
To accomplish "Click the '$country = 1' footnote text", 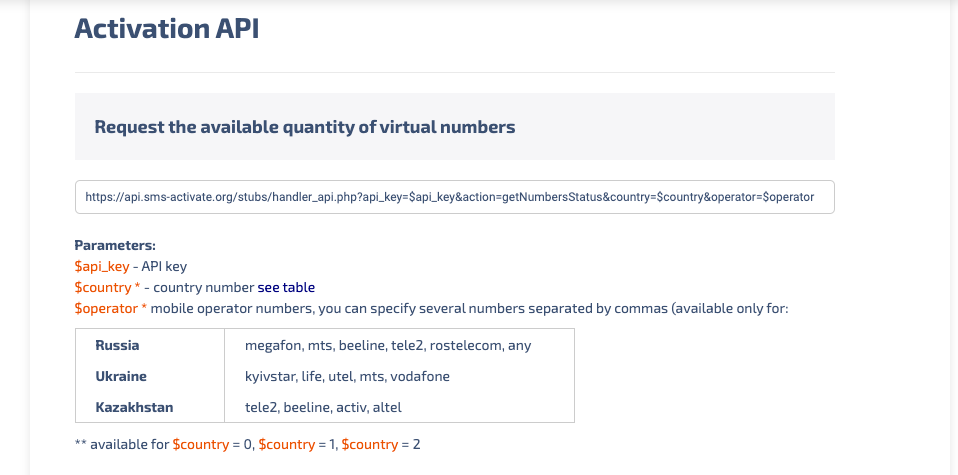I will coord(296,443).
